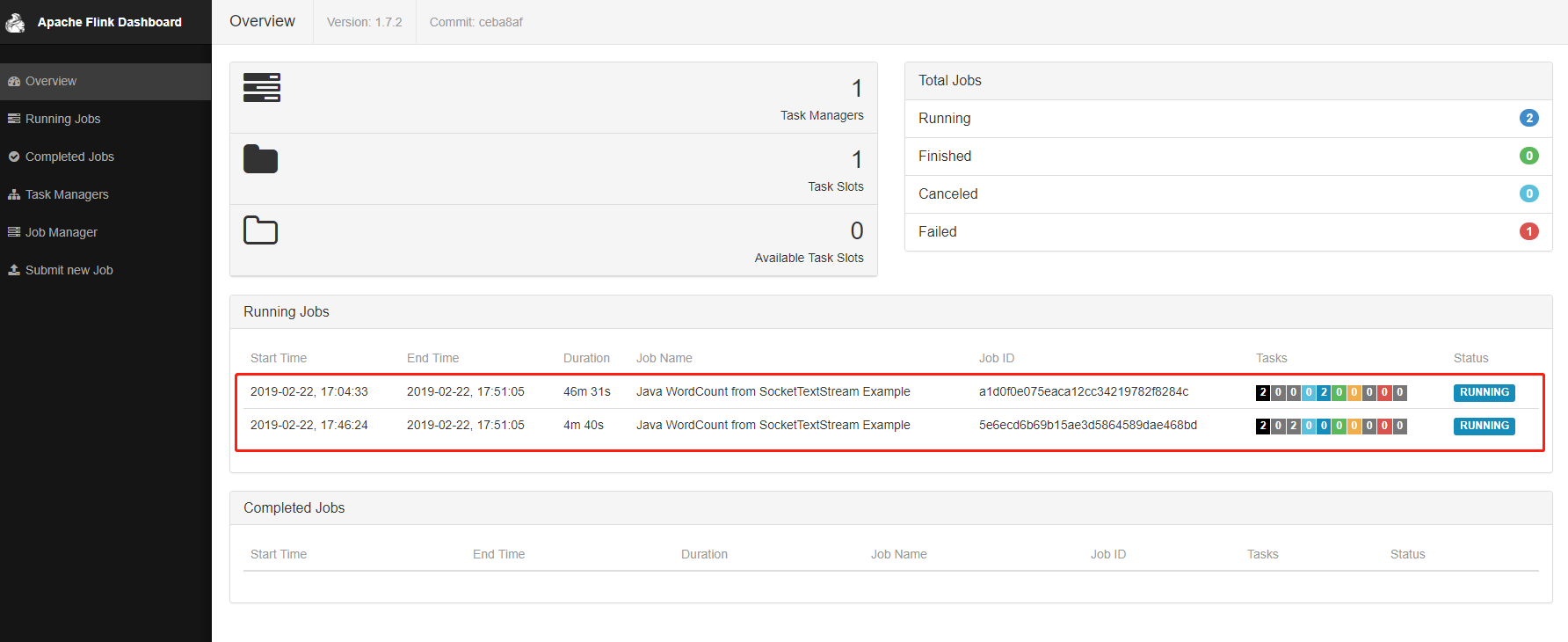1568x642 pixels.
Task: Click the Submit new Job upload icon
Action: (14, 270)
